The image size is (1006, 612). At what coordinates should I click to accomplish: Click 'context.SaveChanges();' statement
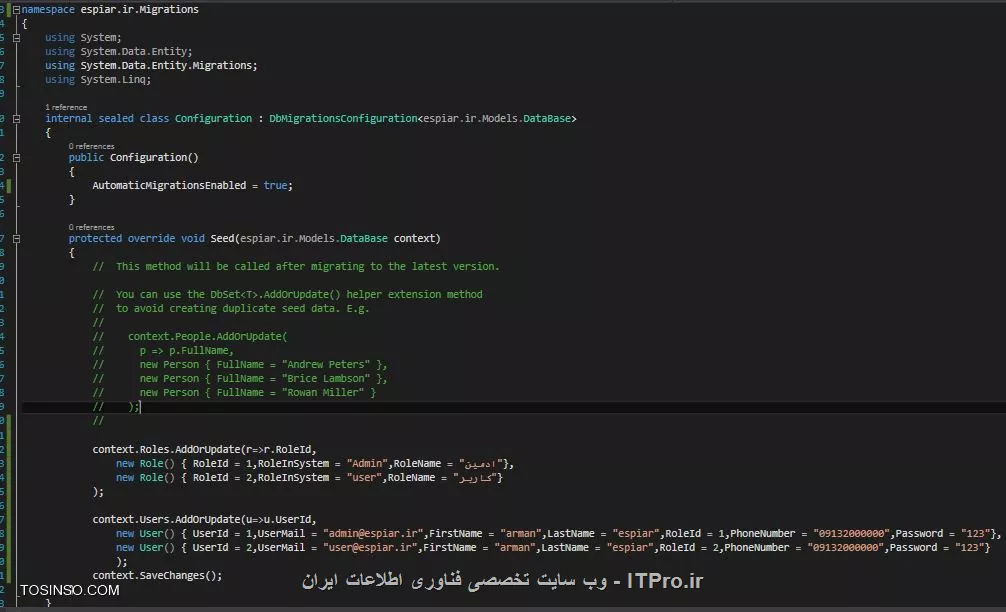coord(157,576)
